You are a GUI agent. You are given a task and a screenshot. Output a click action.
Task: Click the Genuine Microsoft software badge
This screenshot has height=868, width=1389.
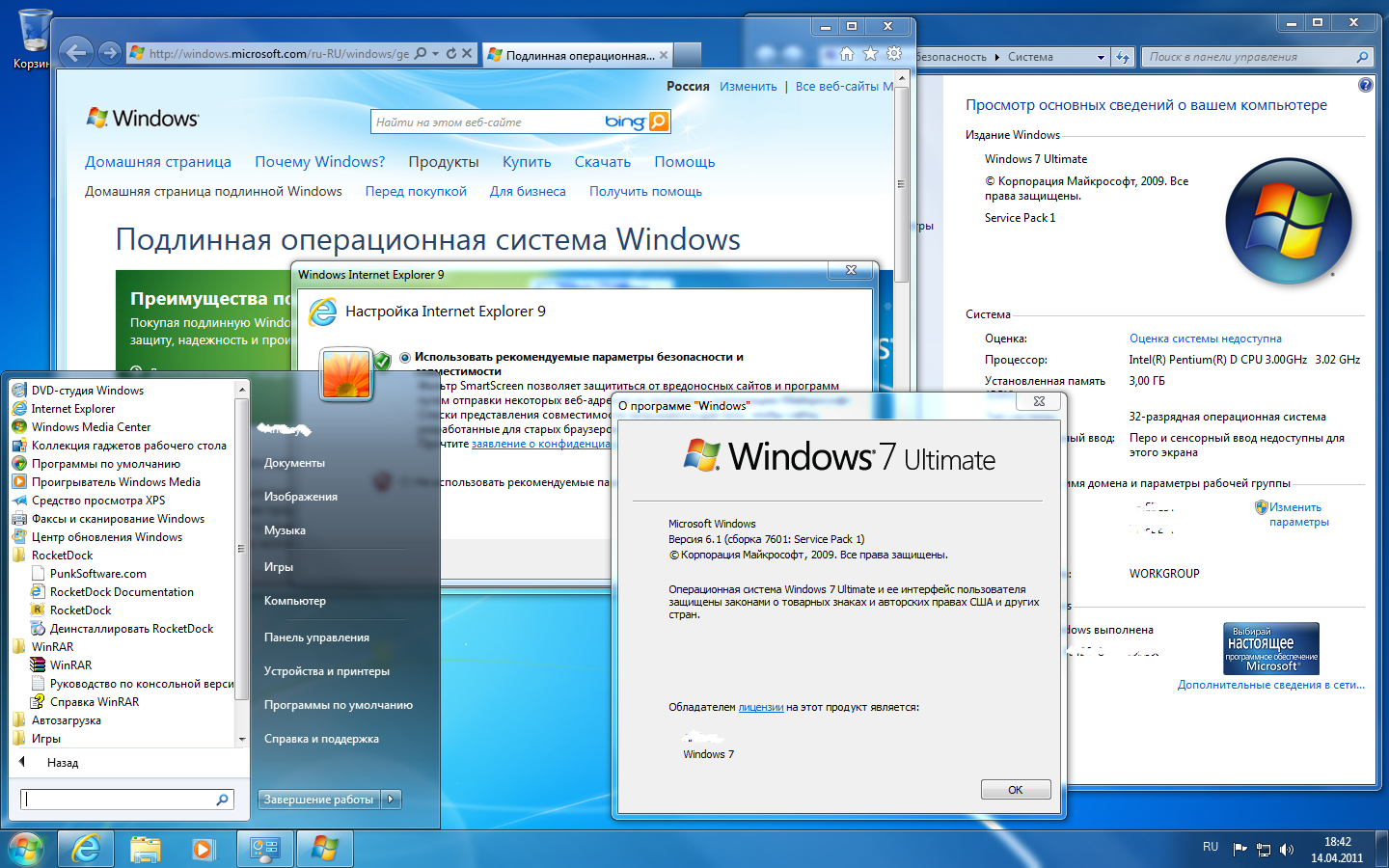pyautogui.click(x=1271, y=648)
